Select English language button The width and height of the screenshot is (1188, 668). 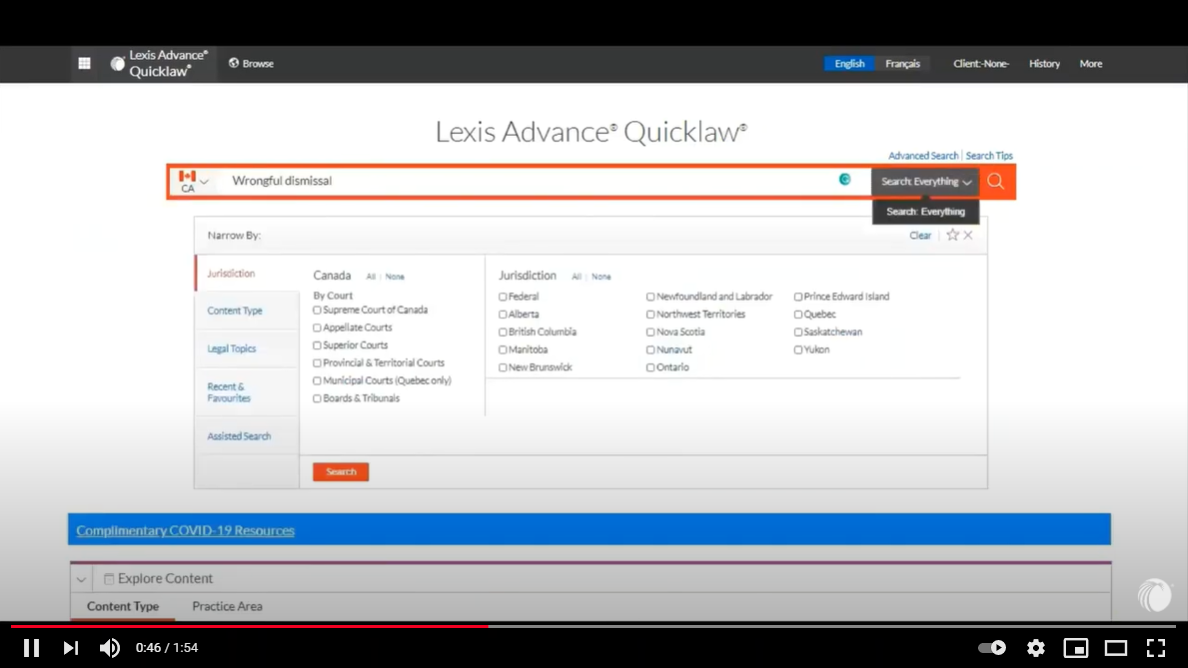pos(849,64)
